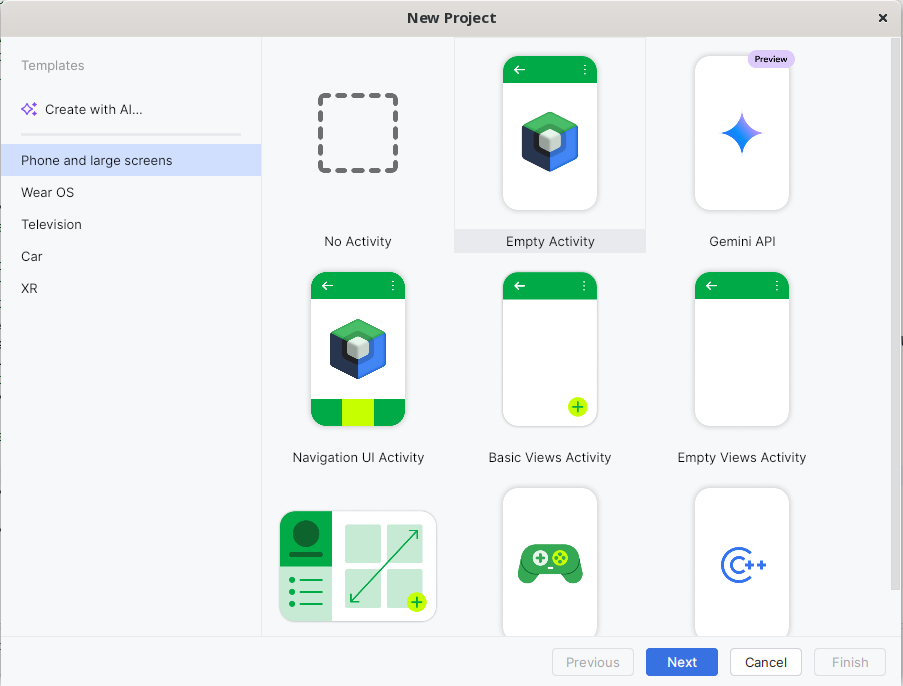Click the Empty Views Activity label
Viewport: 903px width, 686px height.
(742, 457)
